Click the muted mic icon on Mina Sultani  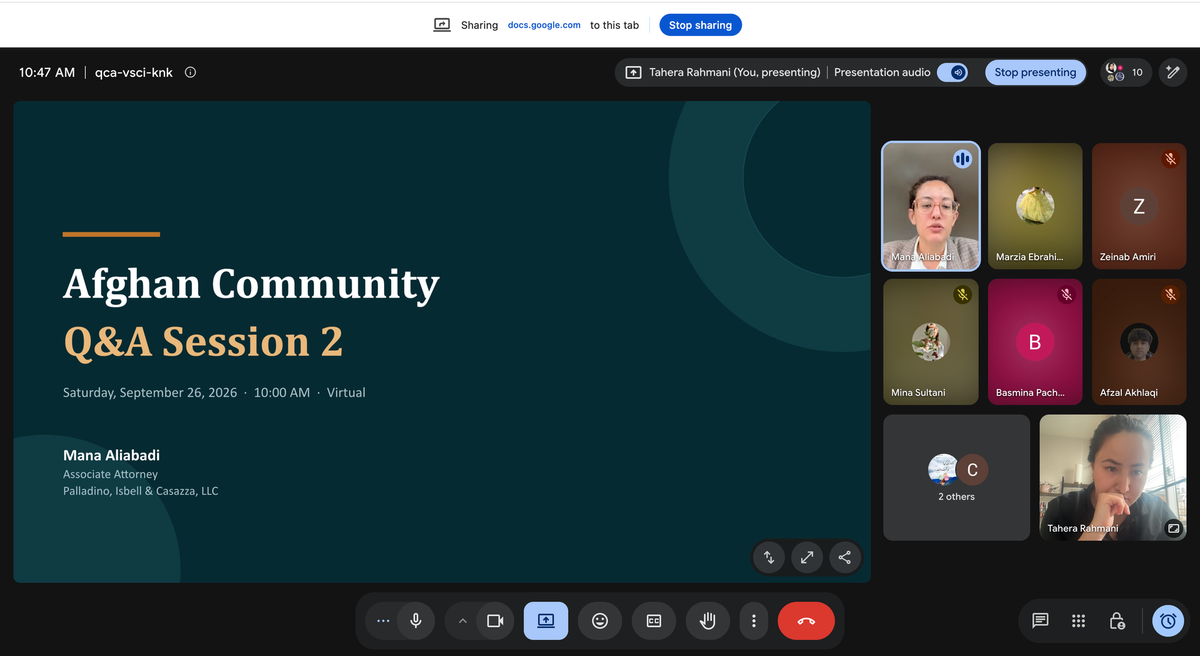[x=962, y=295]
